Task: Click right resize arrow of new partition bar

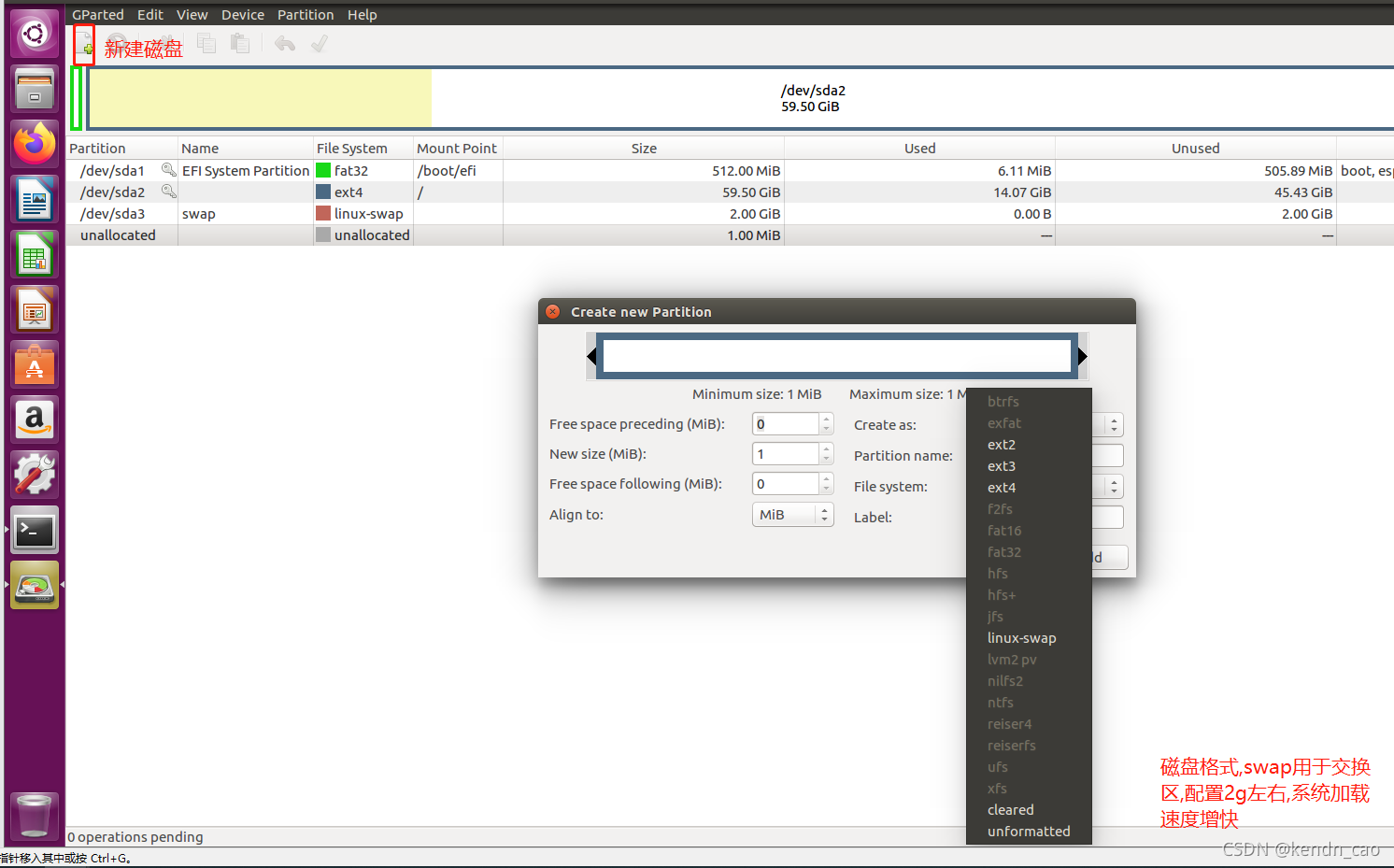Action: (1082, 356)
